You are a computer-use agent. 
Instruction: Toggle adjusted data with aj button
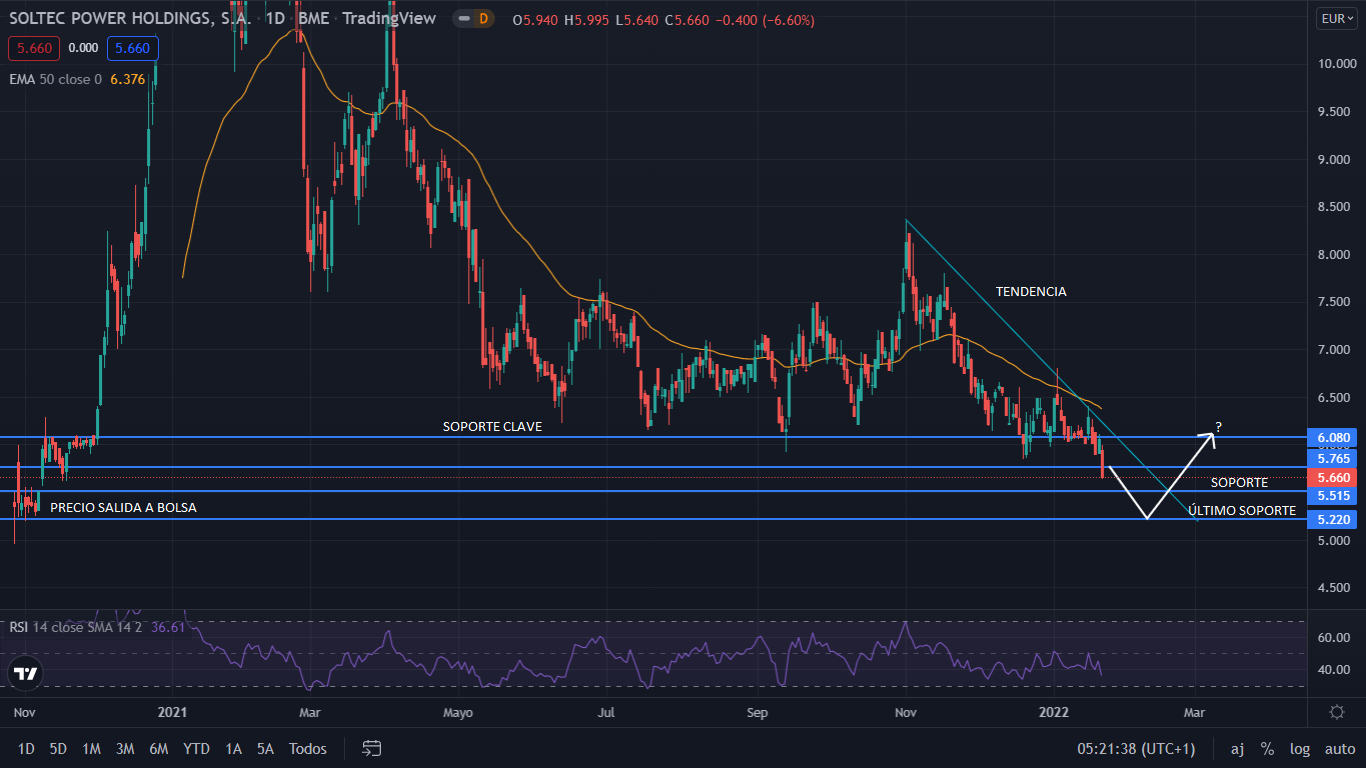1237,748
